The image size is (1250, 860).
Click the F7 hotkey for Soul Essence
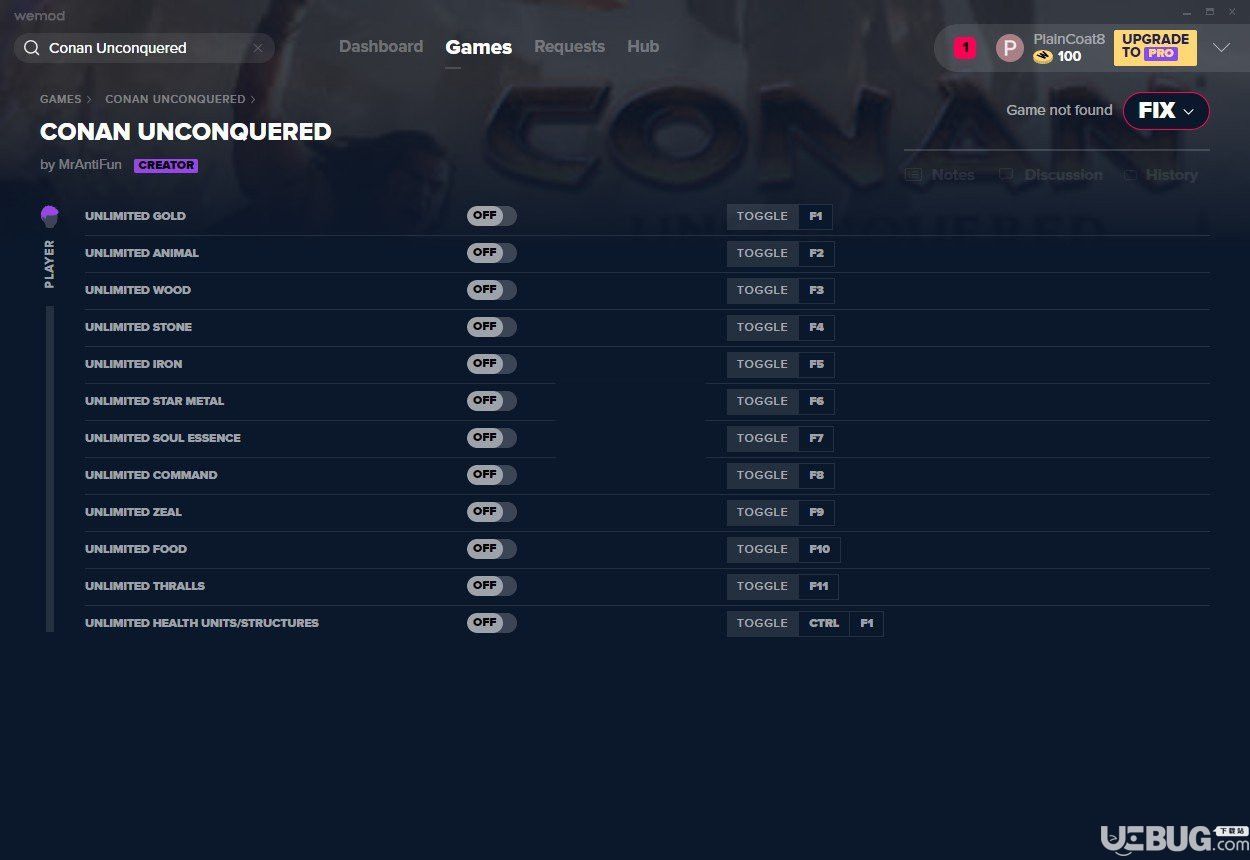pyautogui.click(x=817, y=438)
